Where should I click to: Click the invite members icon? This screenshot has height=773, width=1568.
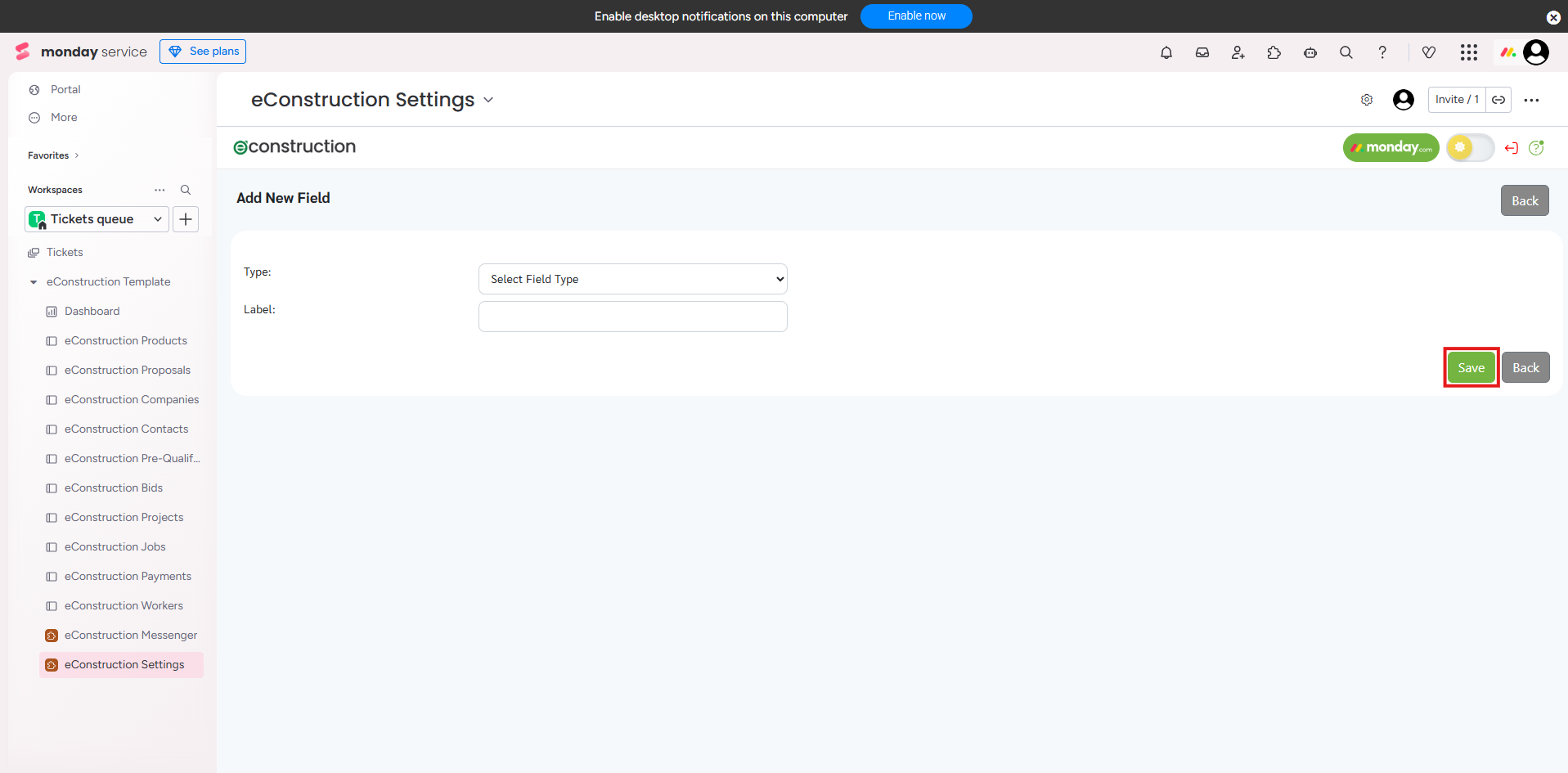1238,52
